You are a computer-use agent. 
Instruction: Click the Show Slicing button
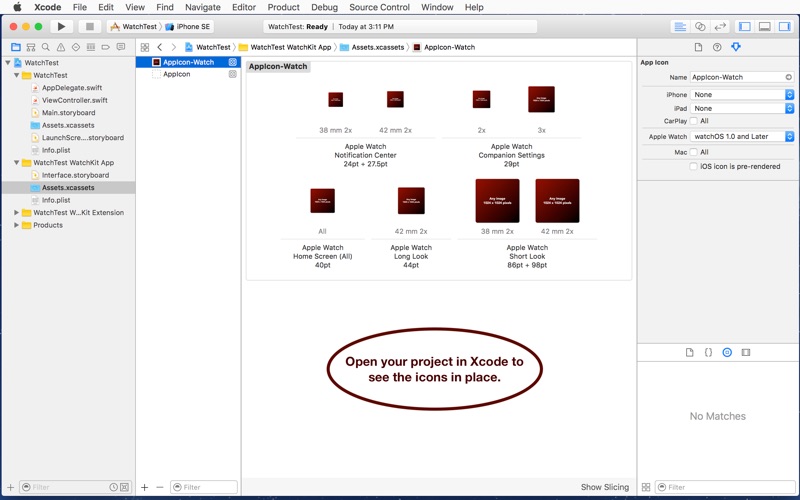605,487
